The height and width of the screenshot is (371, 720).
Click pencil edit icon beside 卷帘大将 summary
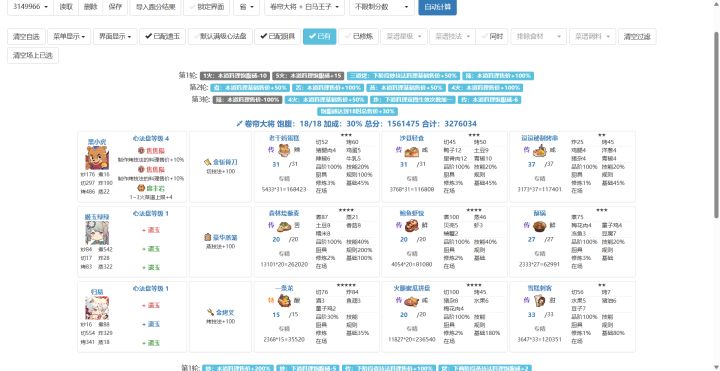(239, 124)
